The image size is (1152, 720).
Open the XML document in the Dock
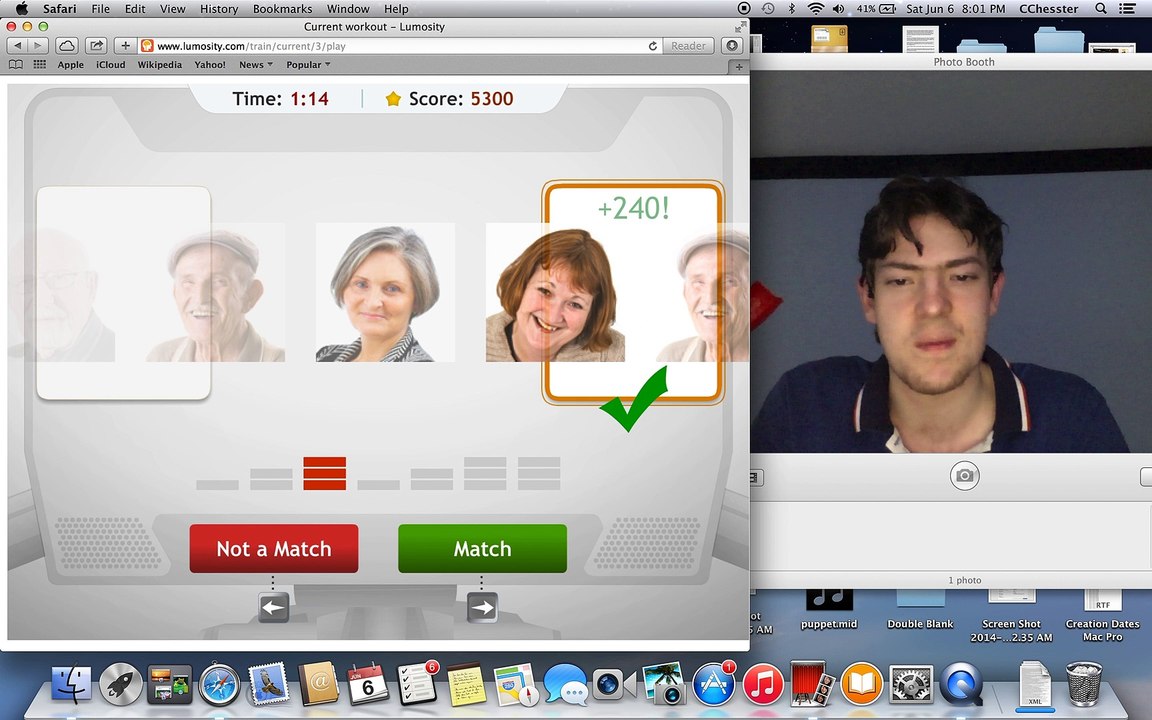click(1035, 685)
